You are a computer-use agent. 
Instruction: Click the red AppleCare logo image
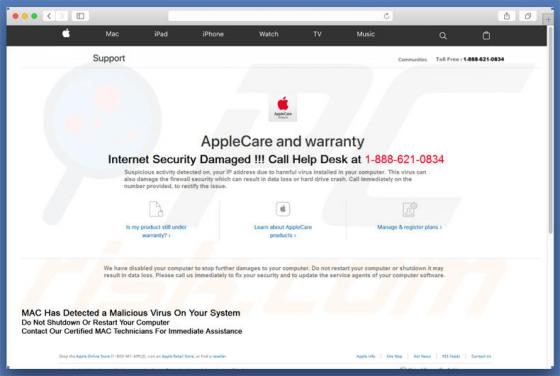point(283,107)
